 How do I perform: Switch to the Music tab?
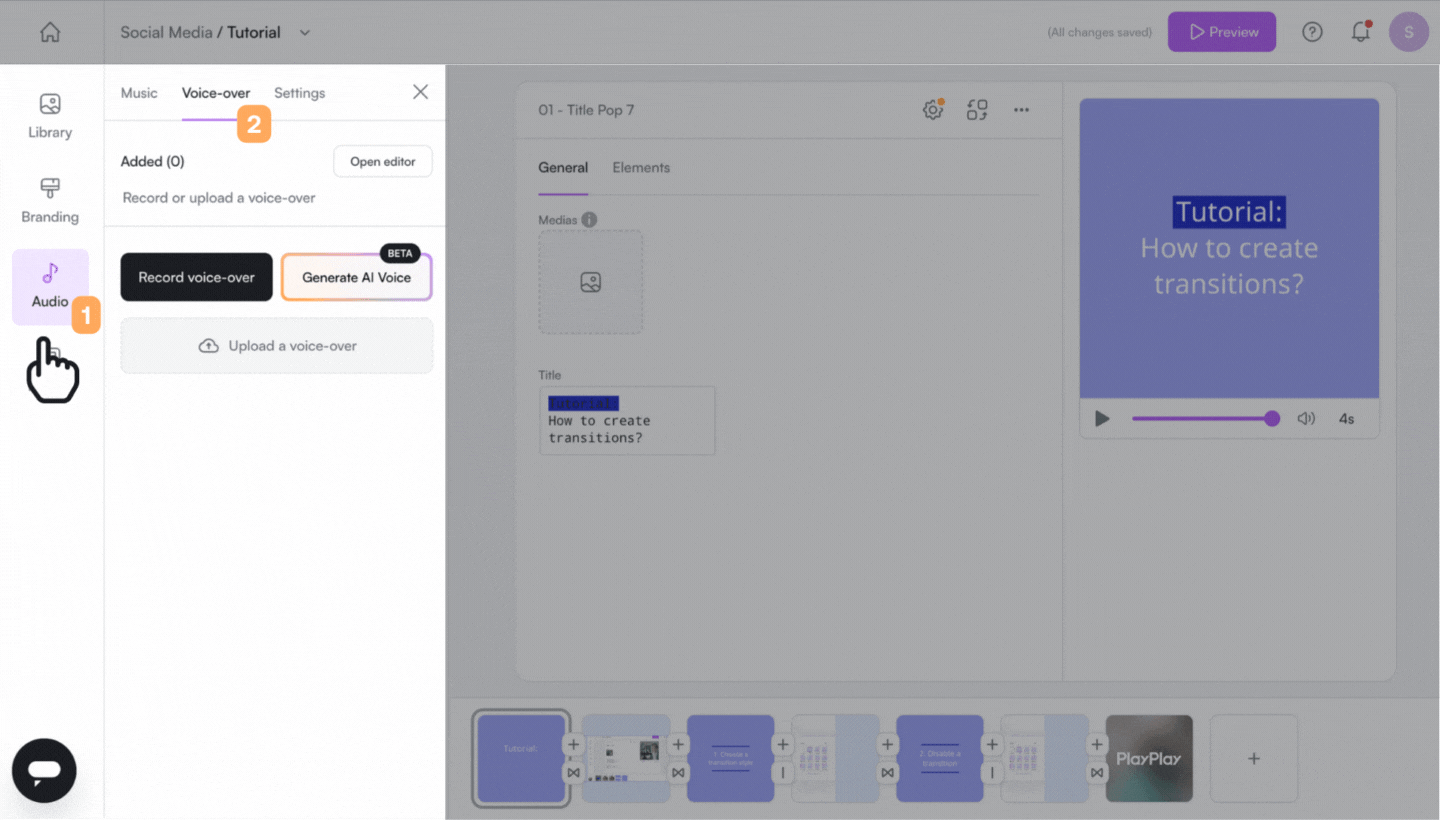139,93
